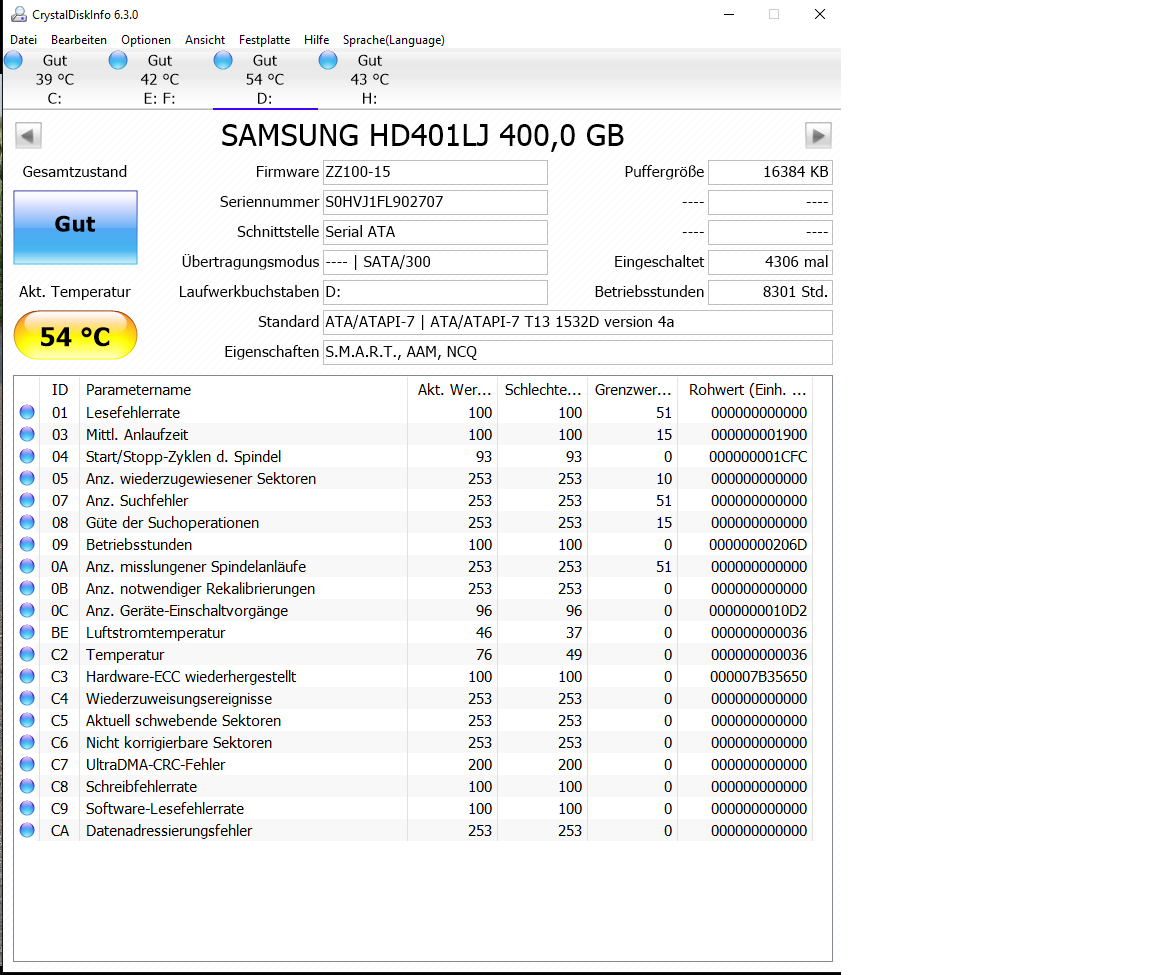Click status orb for Hardware-ECC wiederhergestellt
This screenshot has height=975, width=1152.
[x=27, y=676]
